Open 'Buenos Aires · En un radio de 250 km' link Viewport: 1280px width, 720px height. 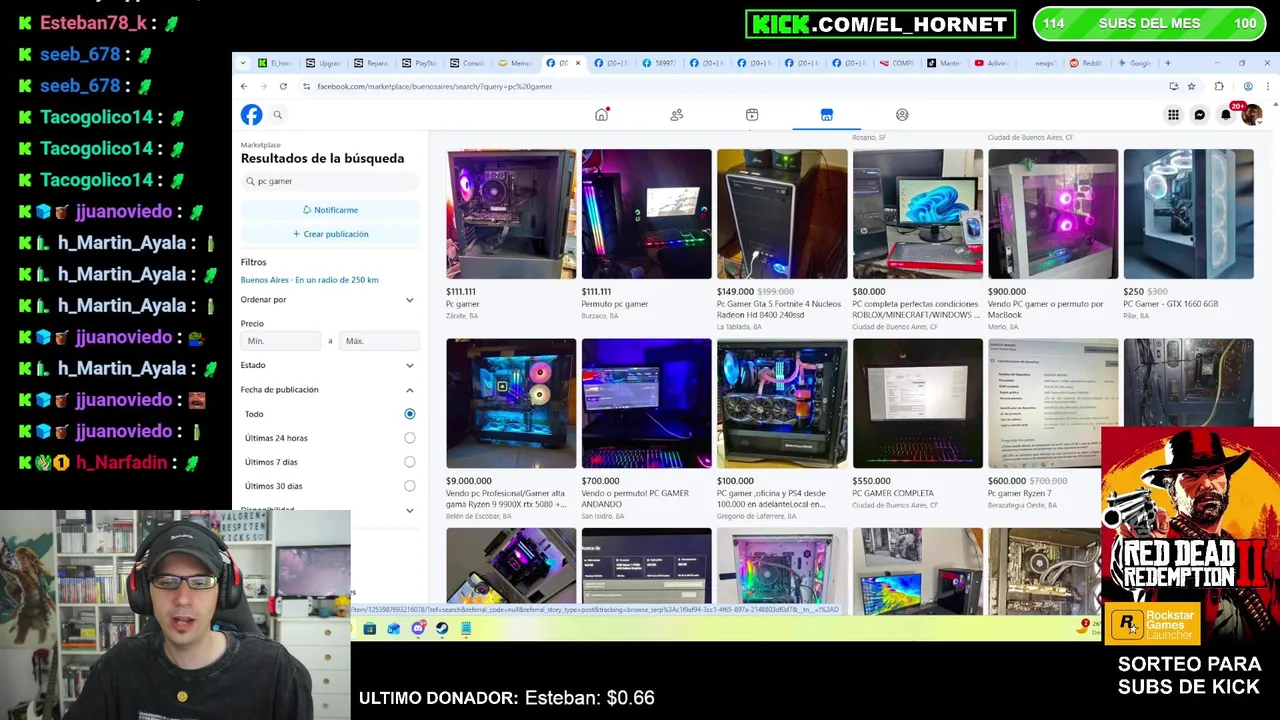point(309,280)
